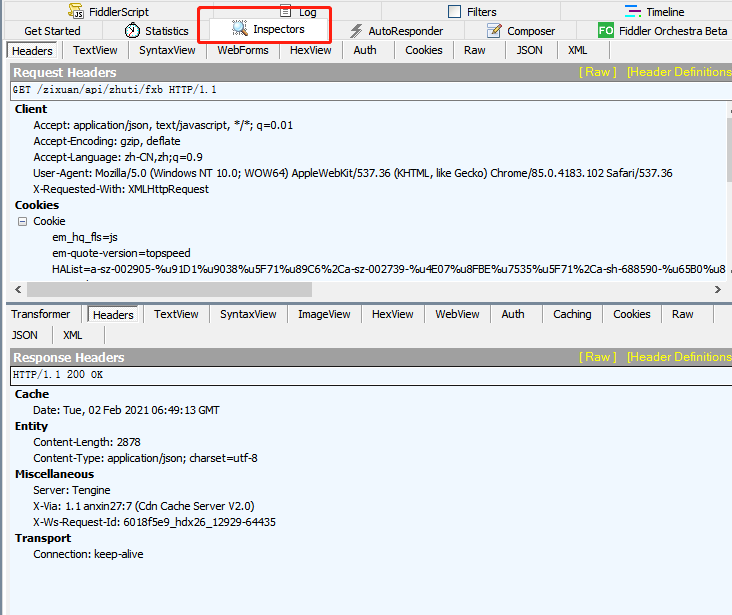Image resolution: width=732 pixels, height=615 pixels.
Task: Select the Accept-Language header row
Action: pos(118,157)
